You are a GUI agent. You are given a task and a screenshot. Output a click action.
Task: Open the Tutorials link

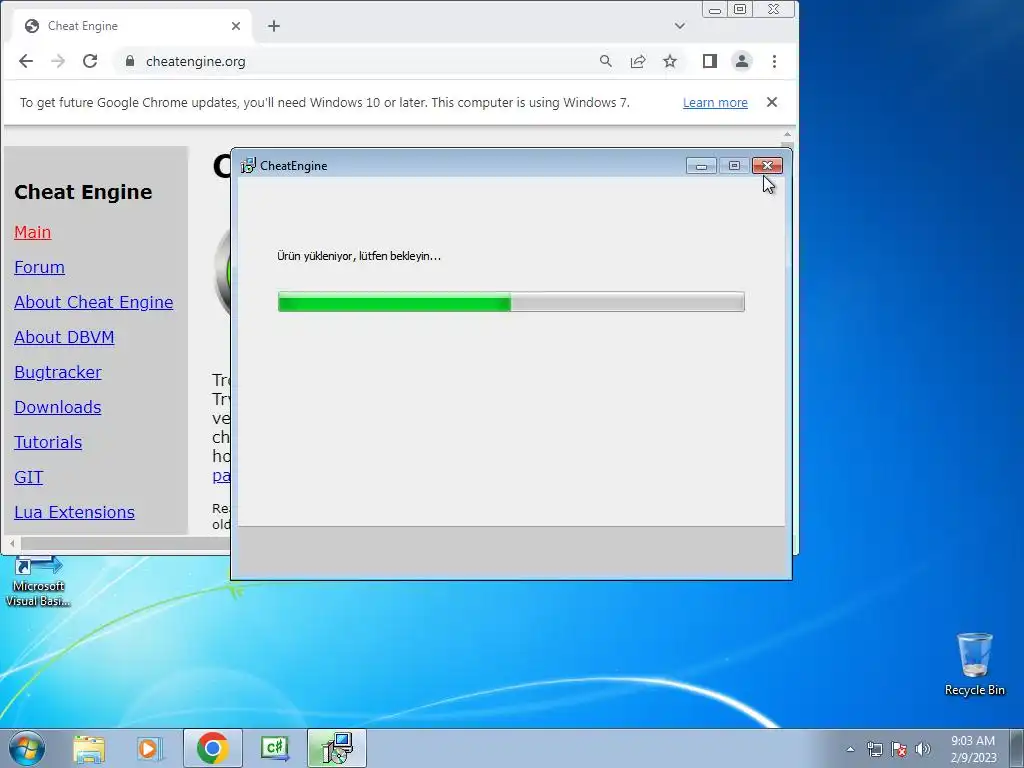click(48, 442)
